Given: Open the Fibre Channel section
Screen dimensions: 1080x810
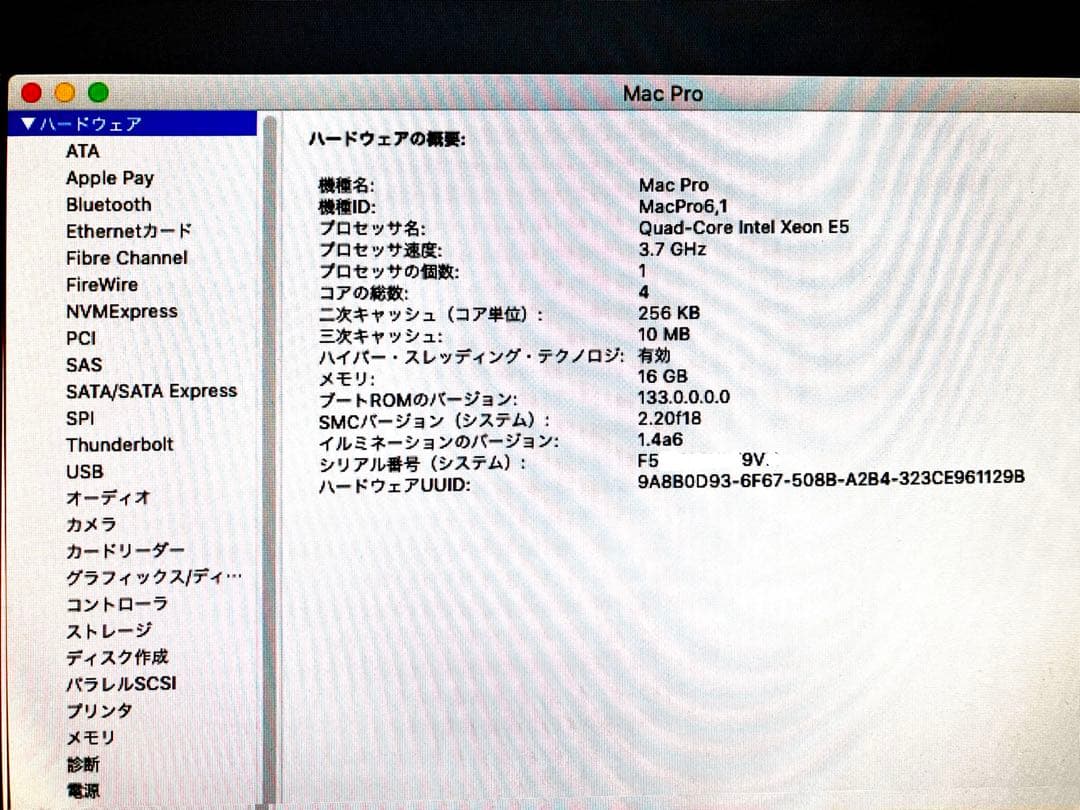Looking at the screenshot, I should click(x=125, y=258).
